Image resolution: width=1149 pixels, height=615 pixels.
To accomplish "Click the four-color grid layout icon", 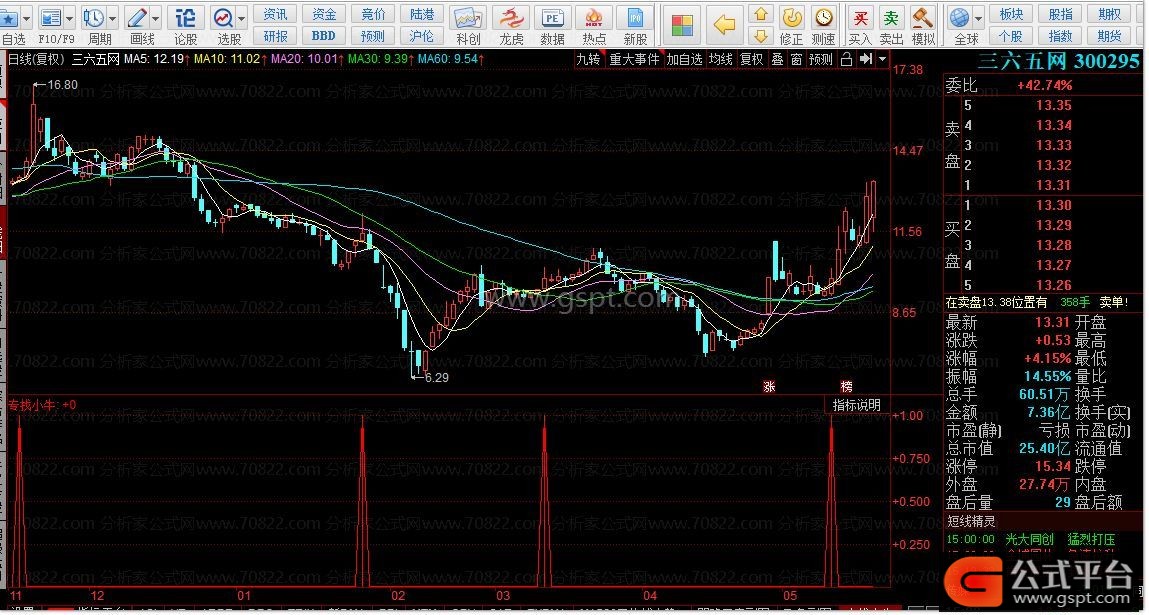I will coord(682,25).
